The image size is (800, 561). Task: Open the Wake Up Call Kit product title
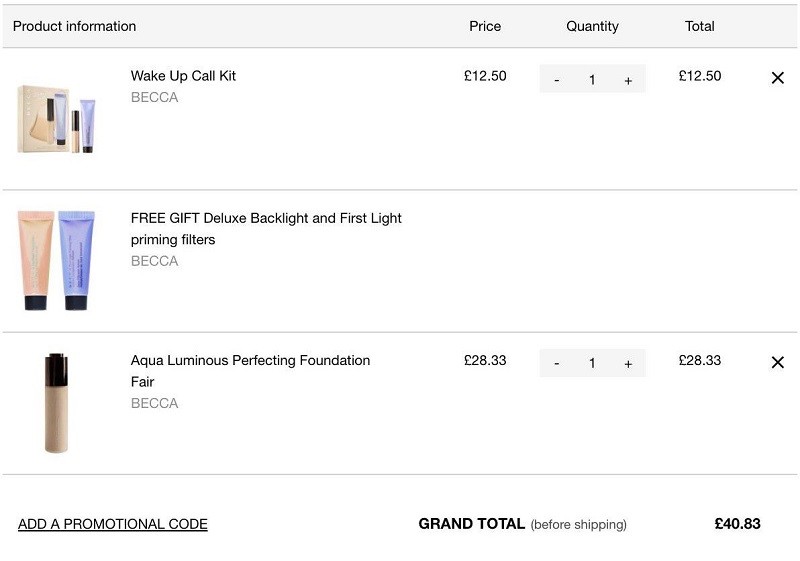coord(183,76)
